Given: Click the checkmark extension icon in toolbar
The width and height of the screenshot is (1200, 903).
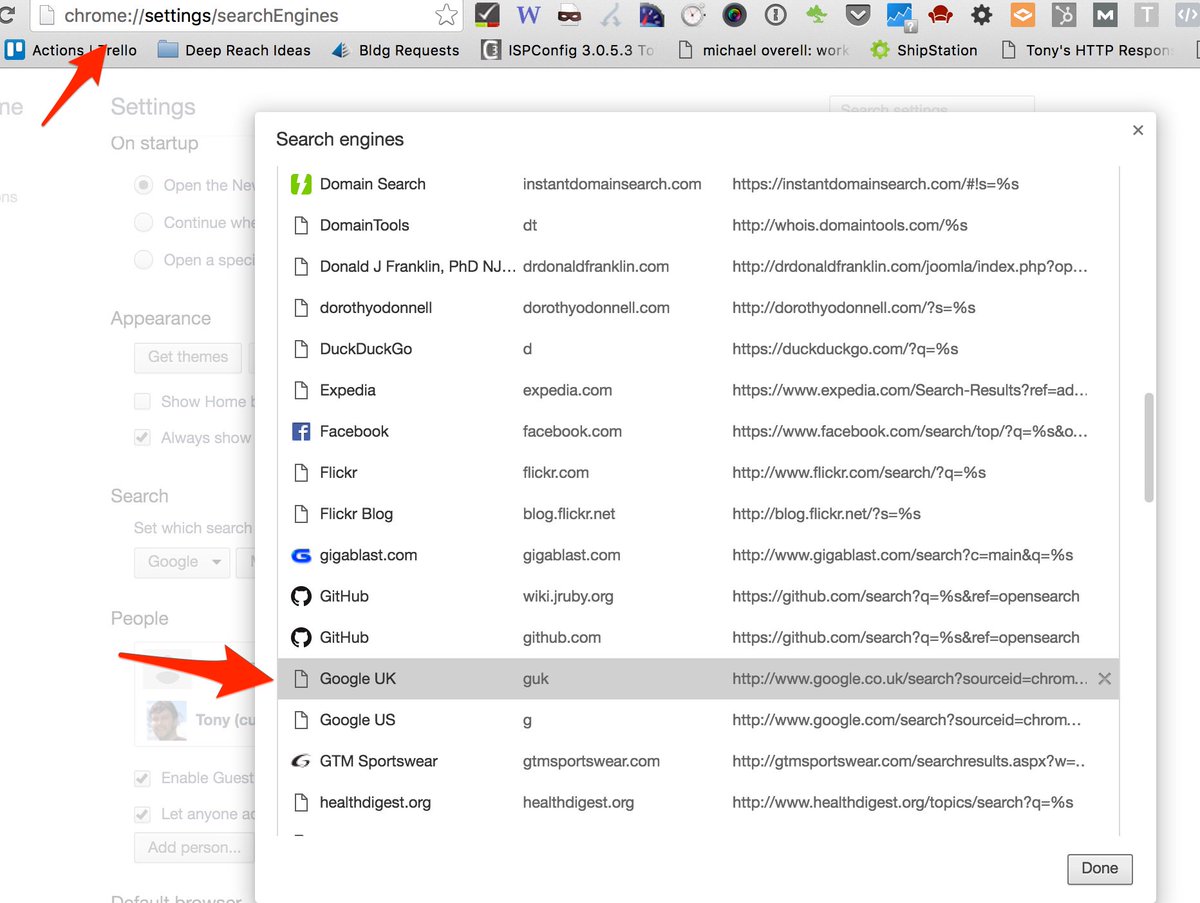Looking at the screenshot, I should pyautogui.click(x=487, y=15).
